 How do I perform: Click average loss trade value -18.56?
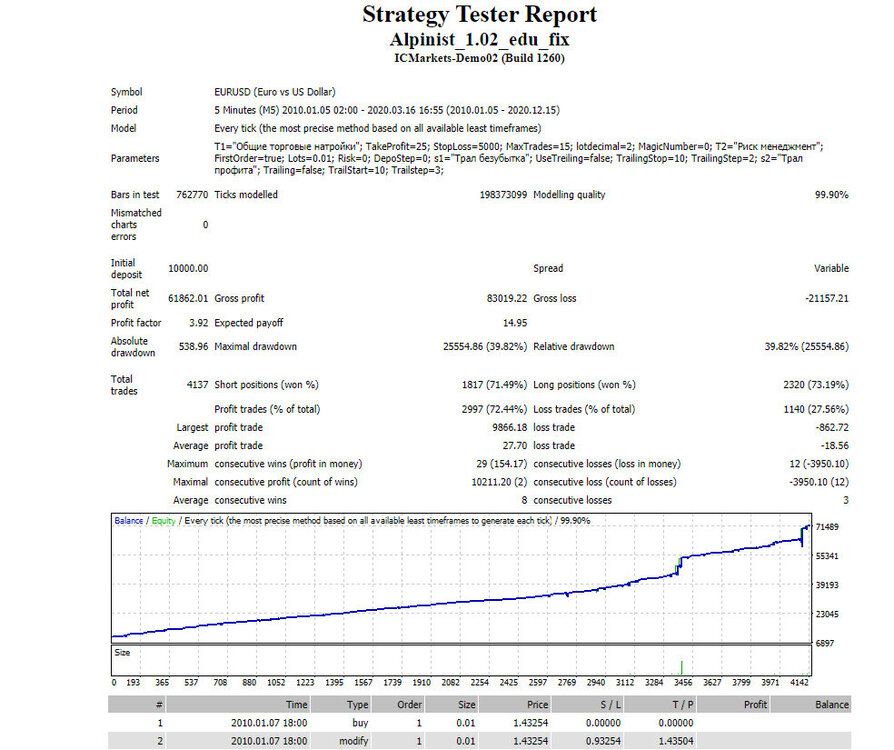pos(835,446)
